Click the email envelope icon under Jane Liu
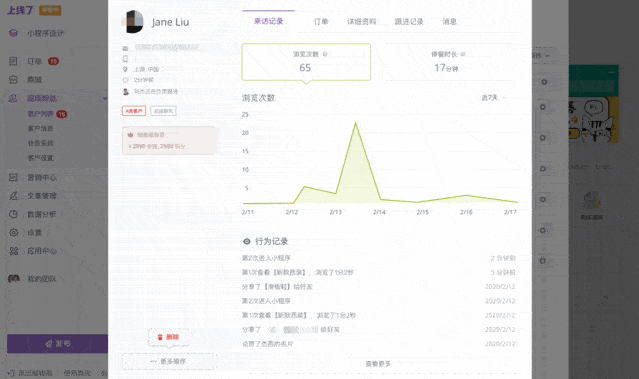 125,48
